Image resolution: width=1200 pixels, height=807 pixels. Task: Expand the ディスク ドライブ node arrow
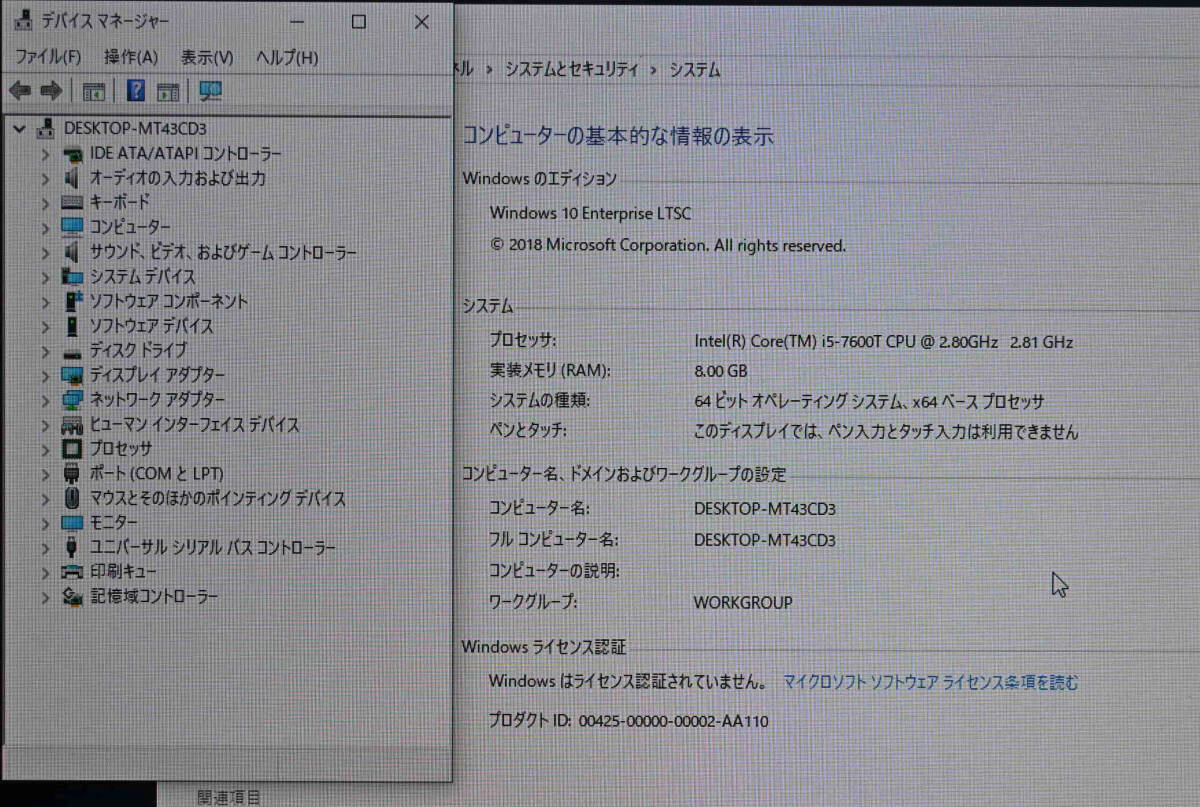coord(45,351)
